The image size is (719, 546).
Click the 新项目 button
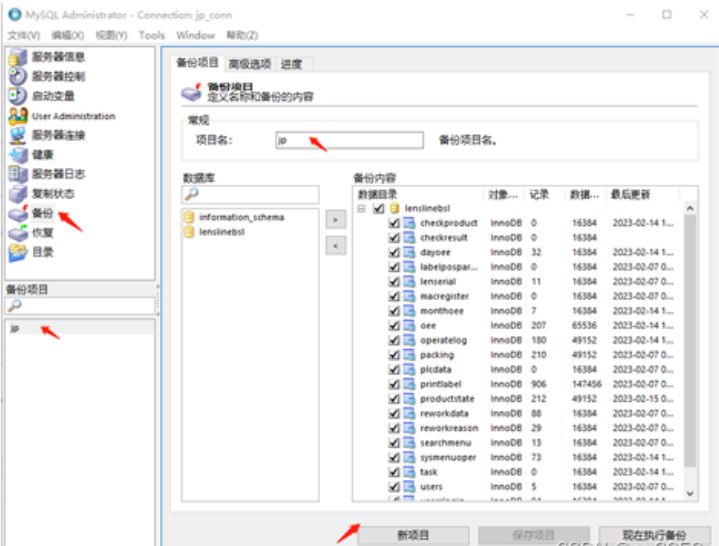[413, 535]
